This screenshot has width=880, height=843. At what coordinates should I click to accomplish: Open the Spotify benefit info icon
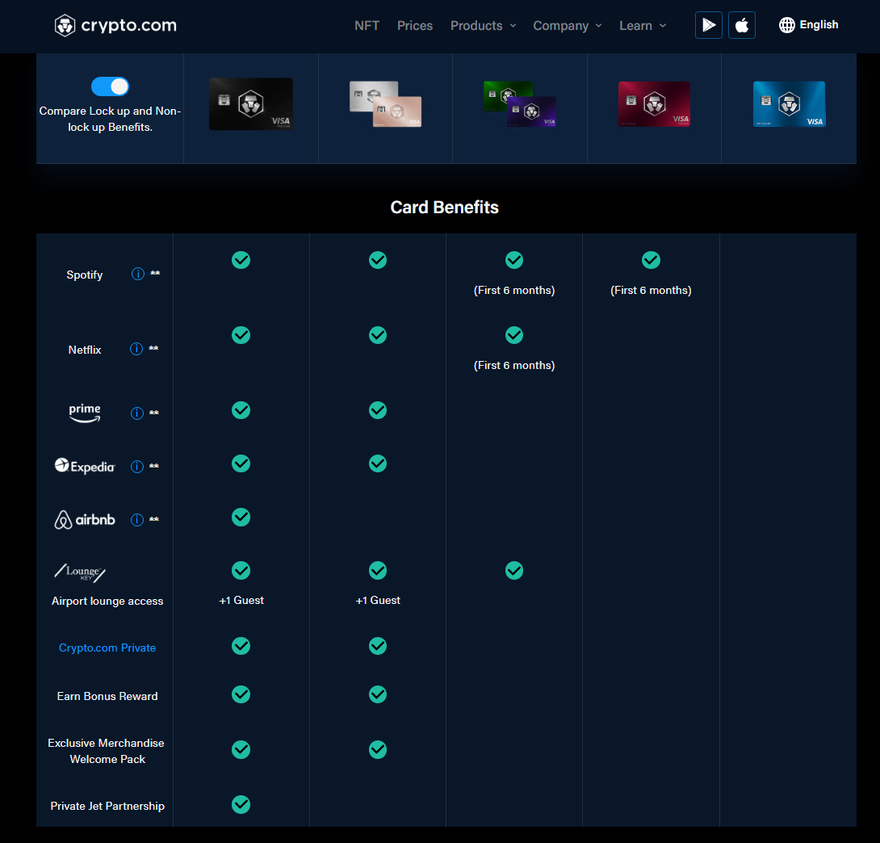[136, 273]
